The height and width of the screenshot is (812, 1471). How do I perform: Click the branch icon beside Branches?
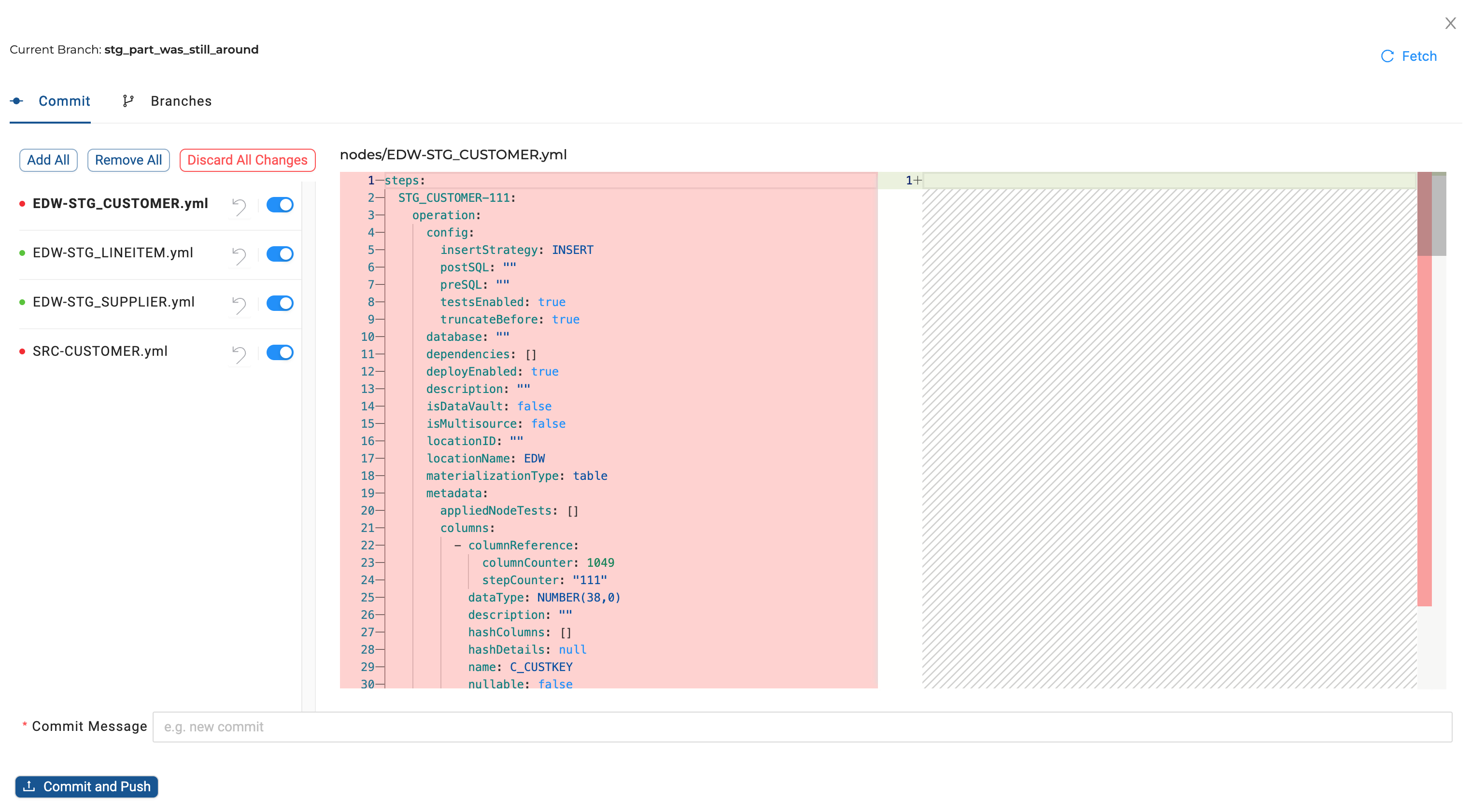pos(128,101)
